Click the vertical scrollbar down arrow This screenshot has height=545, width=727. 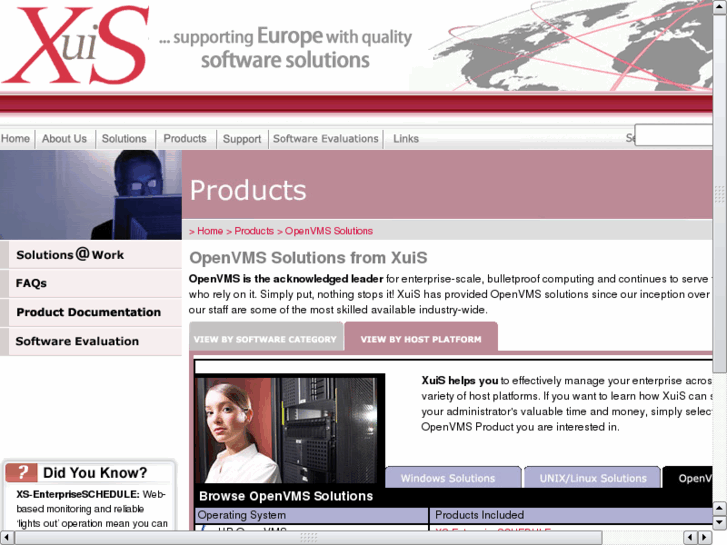click(719, 523)
